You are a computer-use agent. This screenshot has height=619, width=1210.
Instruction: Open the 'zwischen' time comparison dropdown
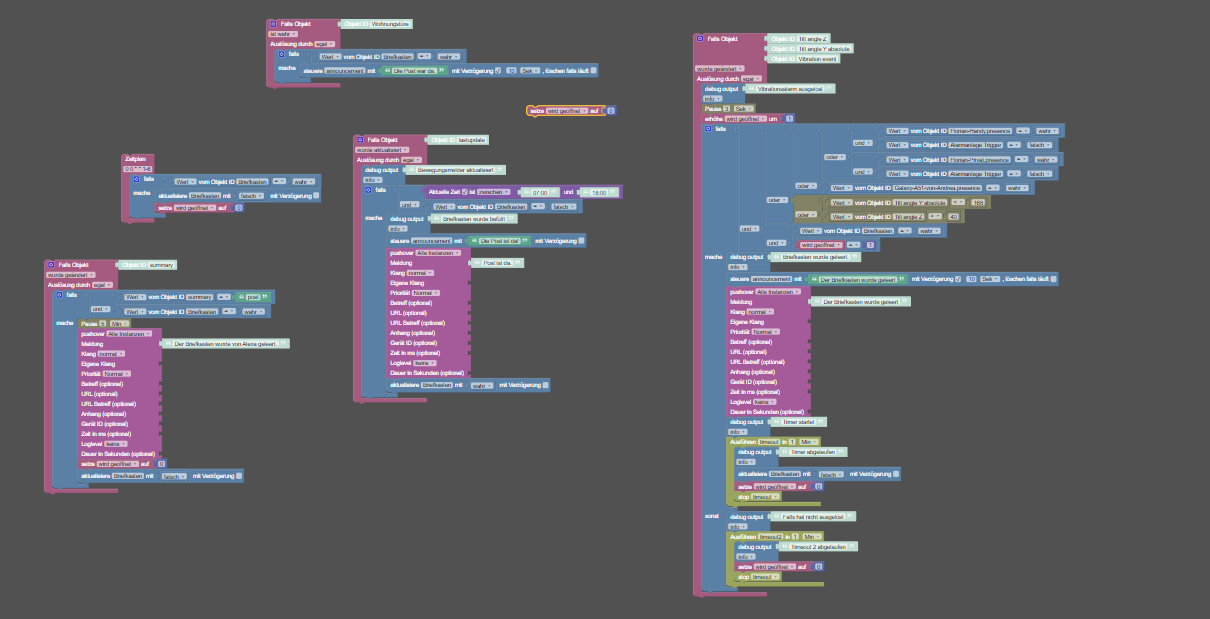pyautogui.click(x=492, y=190)
